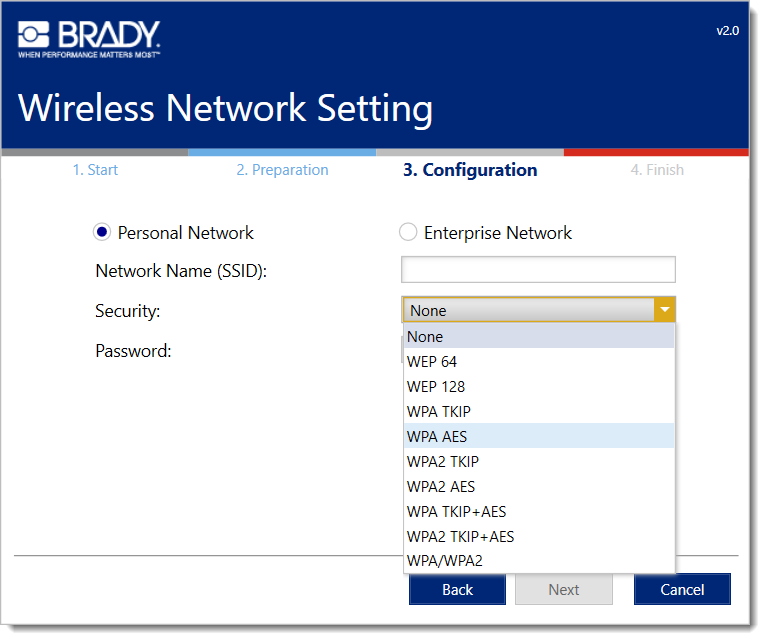Click the Network Name (SSID) text field
Screen dimensions: 765x640
click(x=538, y=270)
